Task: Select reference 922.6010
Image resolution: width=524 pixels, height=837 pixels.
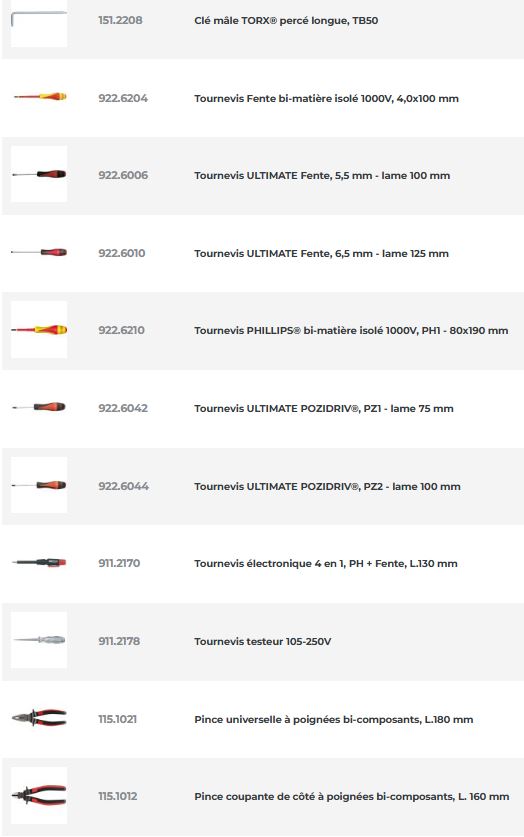Action: [x=122, y=253]
